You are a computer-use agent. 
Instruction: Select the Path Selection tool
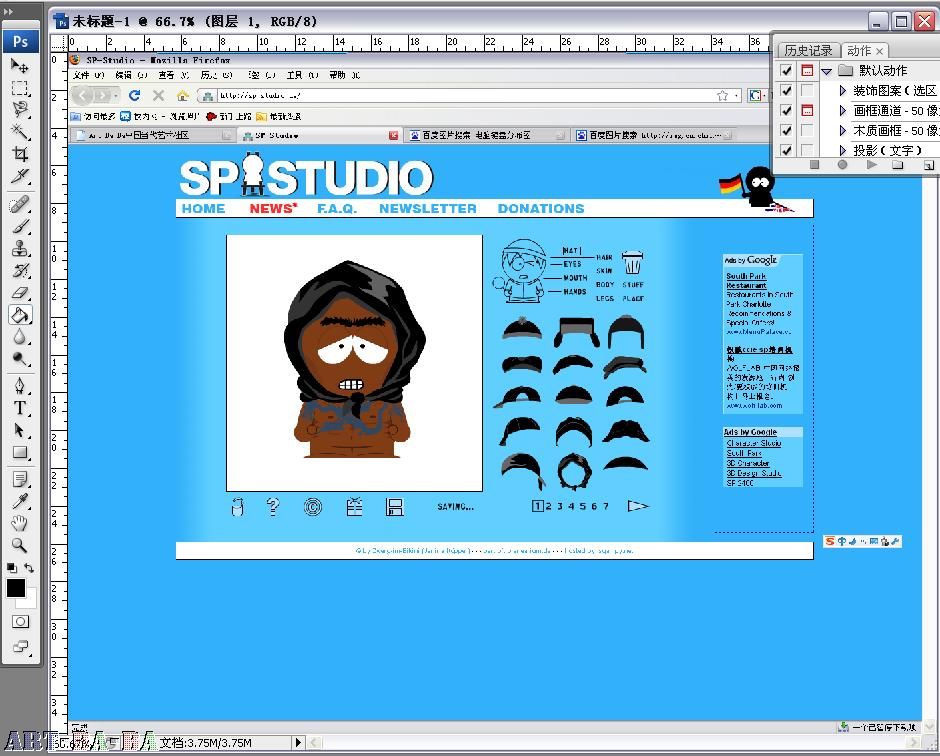point(20,430)
